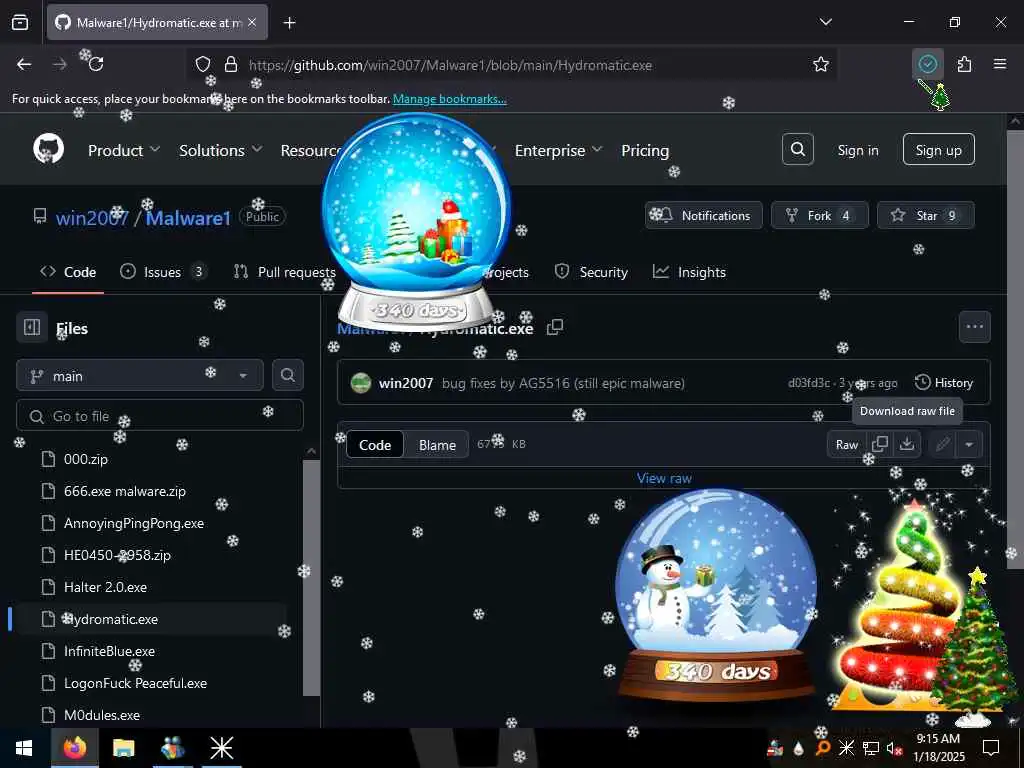Viewport: 1024px width, 768px height.
Task: Switch to the Blame view toggle
Action: (437, 445)
